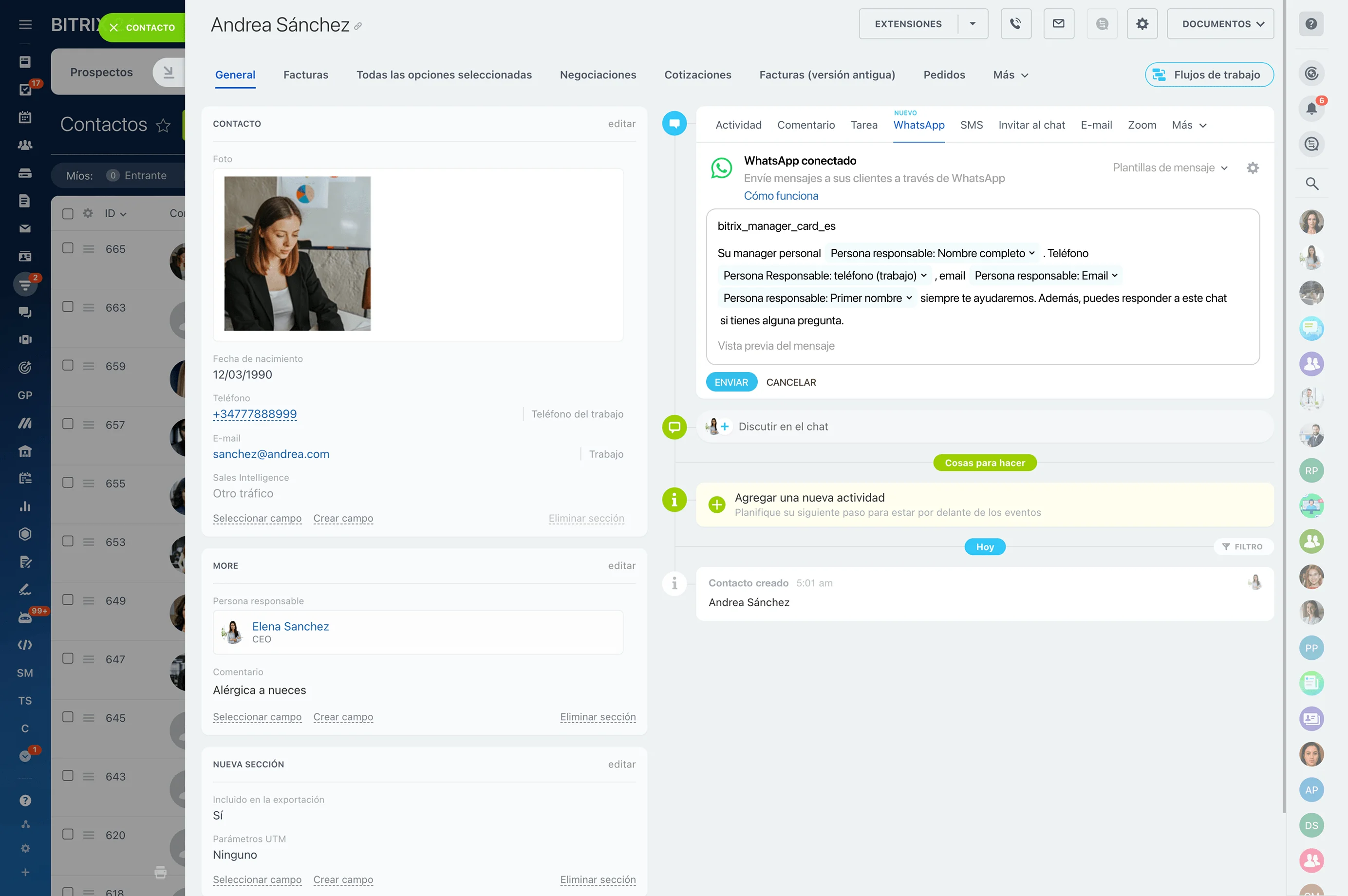Click the settings gear icon near Documentos
This screenshot has height=896, width=1348.
click(1142, 23)
